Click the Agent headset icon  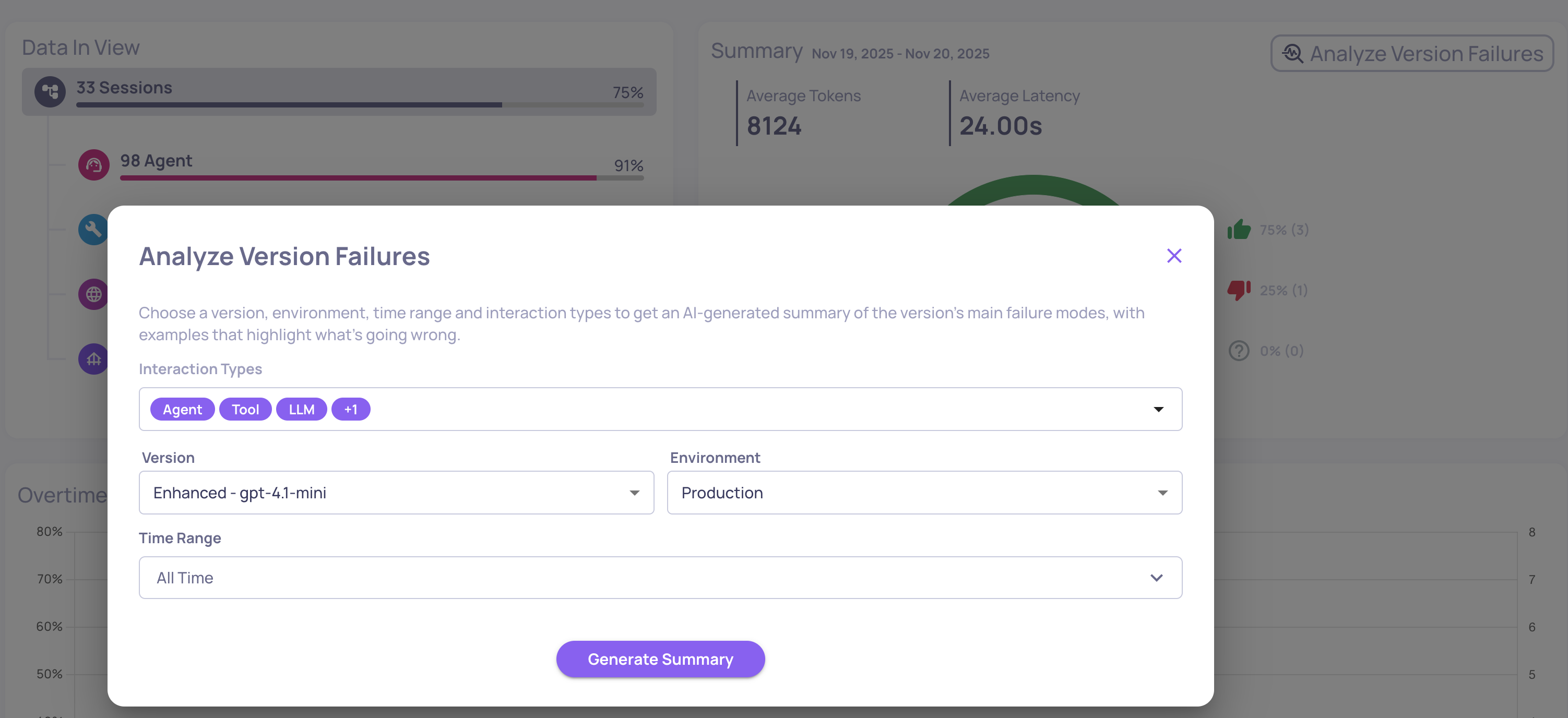point(94,165)
